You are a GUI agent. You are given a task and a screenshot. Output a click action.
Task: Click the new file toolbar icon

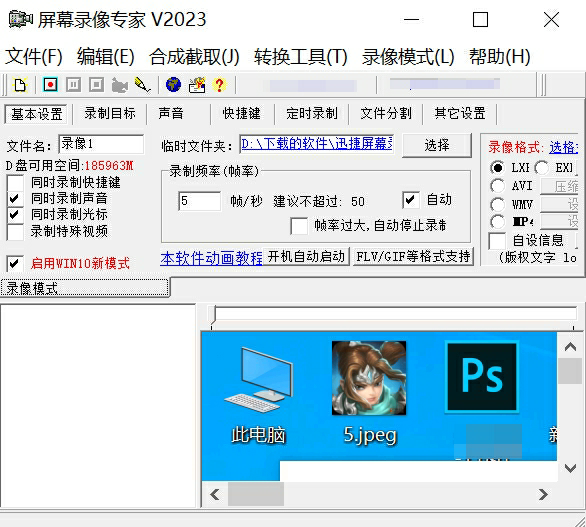click(20, 85)
